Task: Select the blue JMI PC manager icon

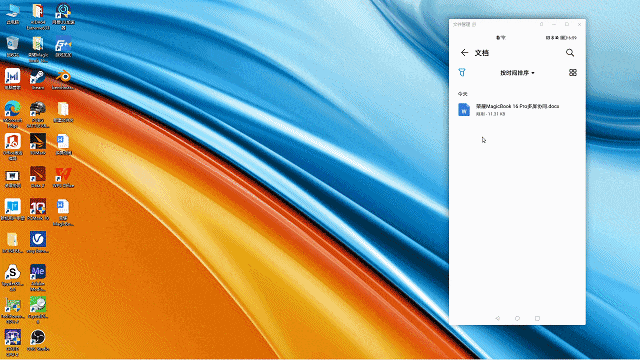Action: pos(13,80)
